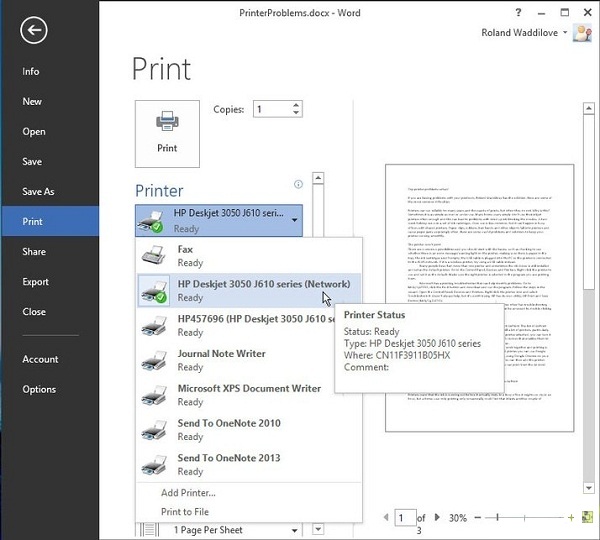This screenshot has height=540, width=600.
Task: Choose Send To OneNote 2013
Action: click(230, 465)
